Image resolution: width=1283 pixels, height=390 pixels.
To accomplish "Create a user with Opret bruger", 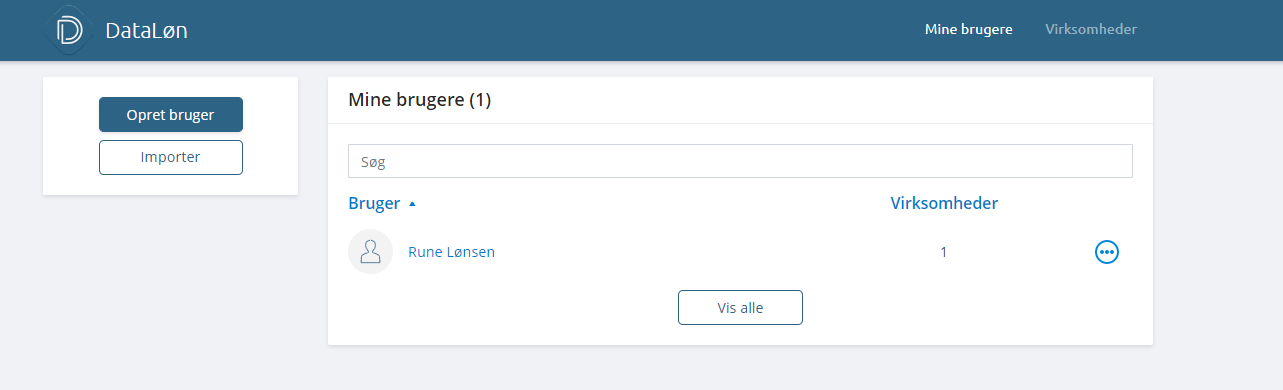I will (x=171, y=115).
